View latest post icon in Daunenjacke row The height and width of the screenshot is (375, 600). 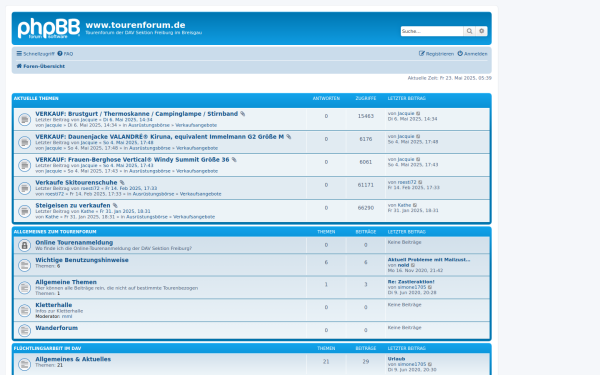418,137
